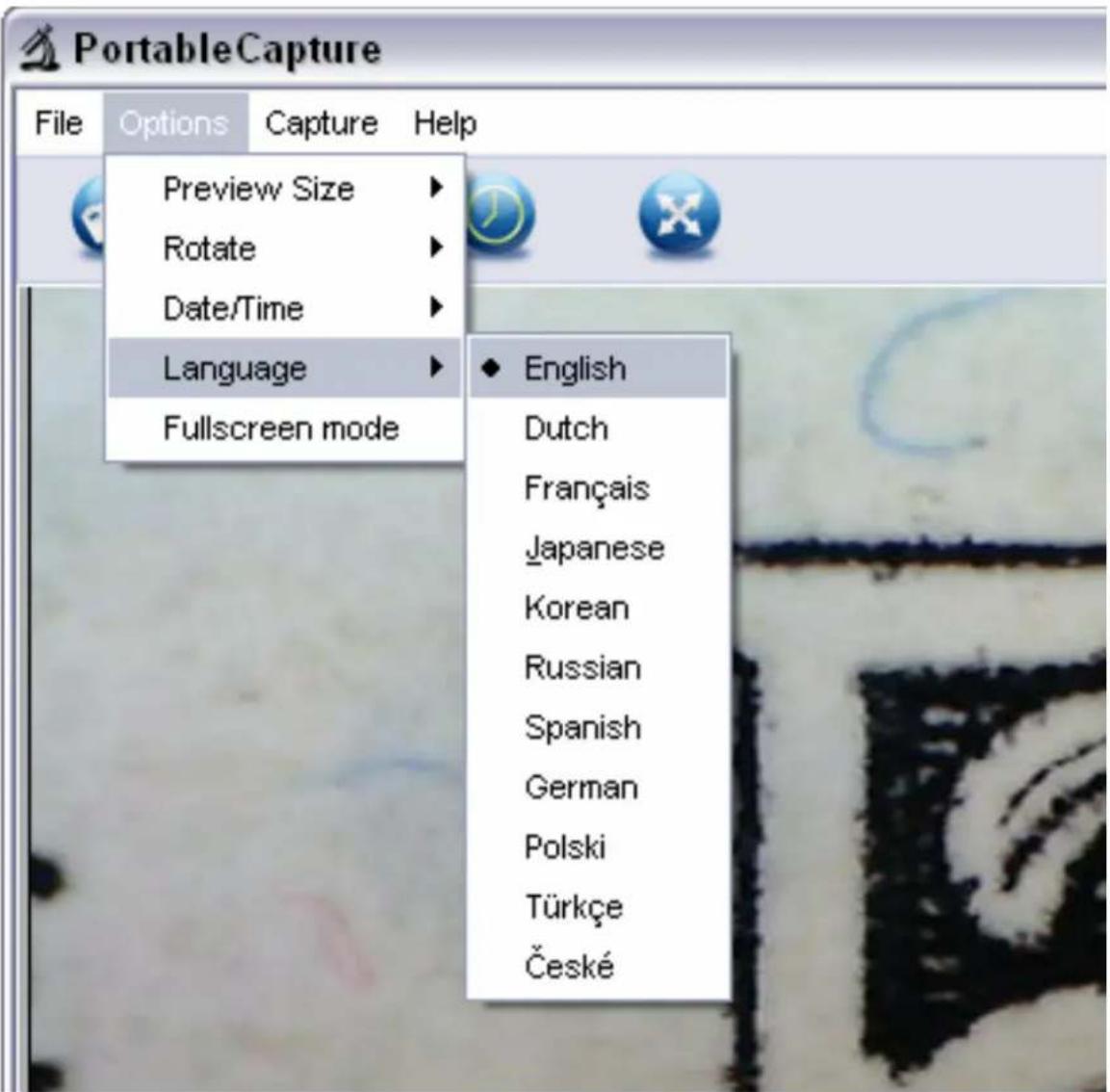
Task: Switch language to Français
Action: point(599,488)
